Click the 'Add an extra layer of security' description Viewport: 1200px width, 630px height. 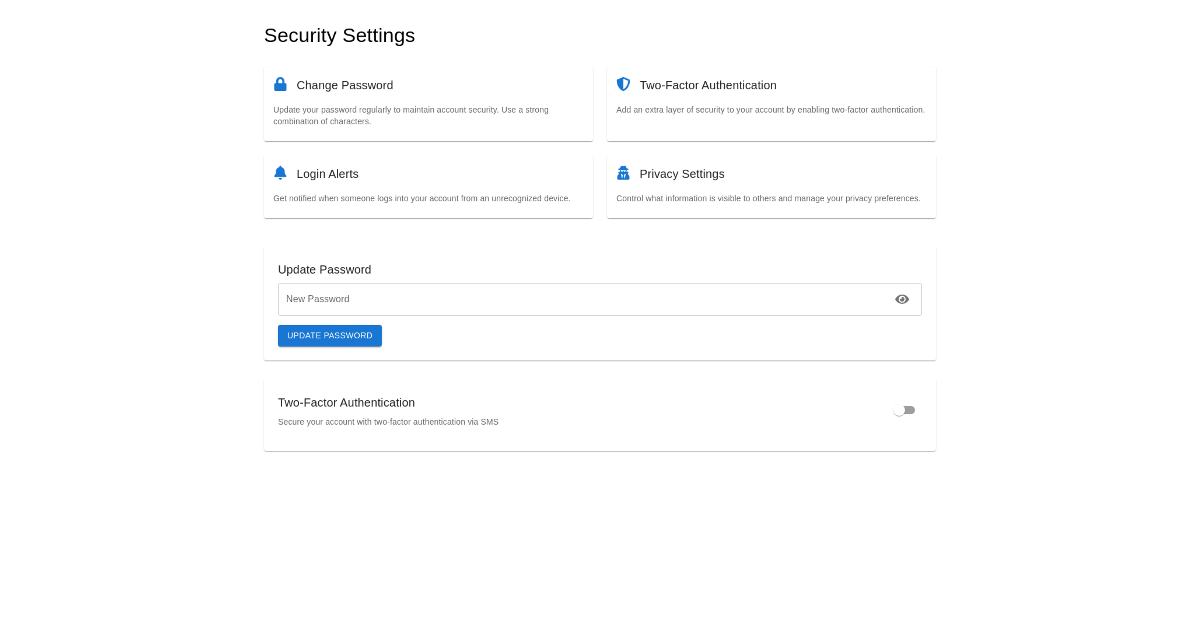coord(770,110)
